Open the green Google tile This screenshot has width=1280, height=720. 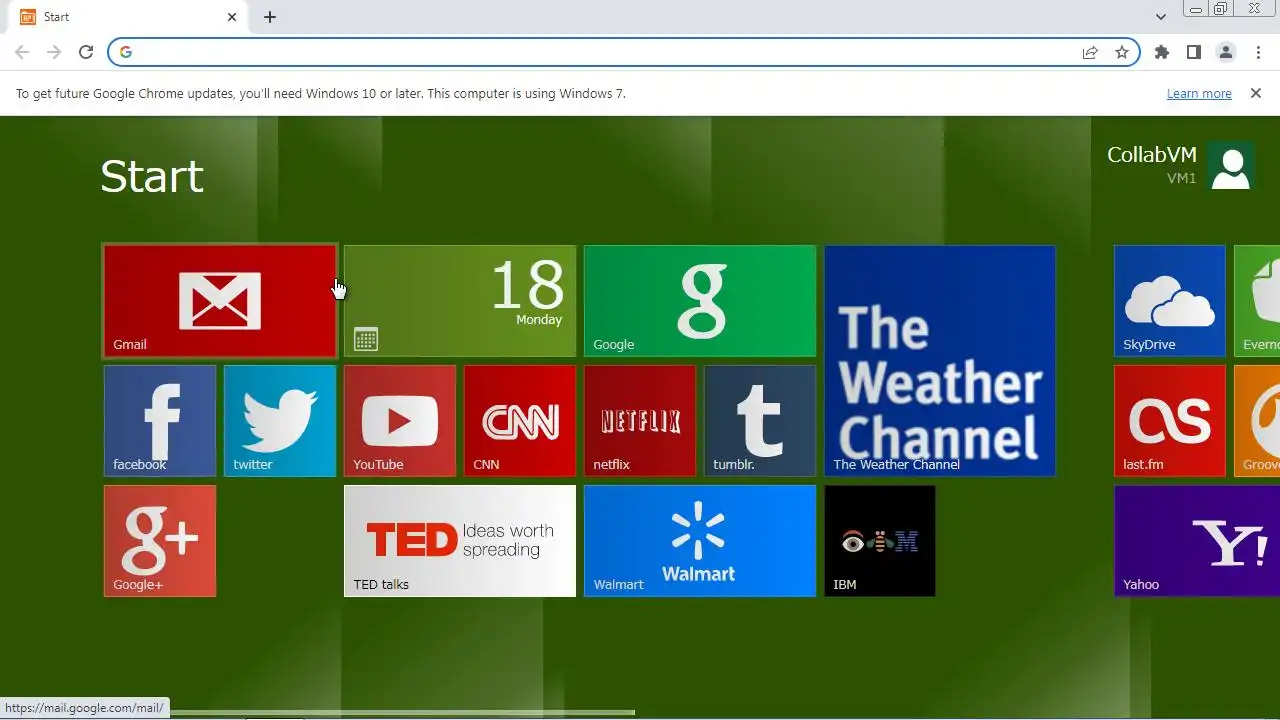pyautogui.click(x=700, y=301)
